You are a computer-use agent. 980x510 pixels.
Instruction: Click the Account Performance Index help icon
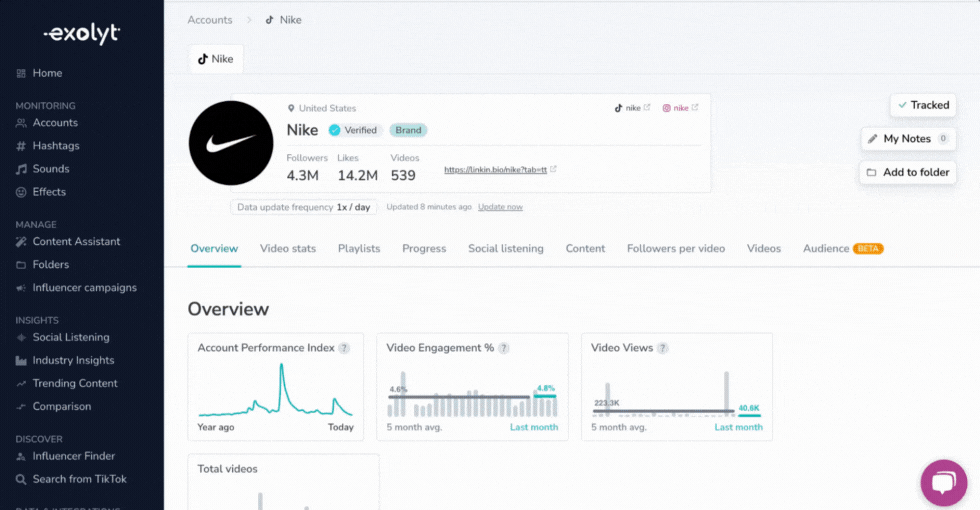pos(344,348)
